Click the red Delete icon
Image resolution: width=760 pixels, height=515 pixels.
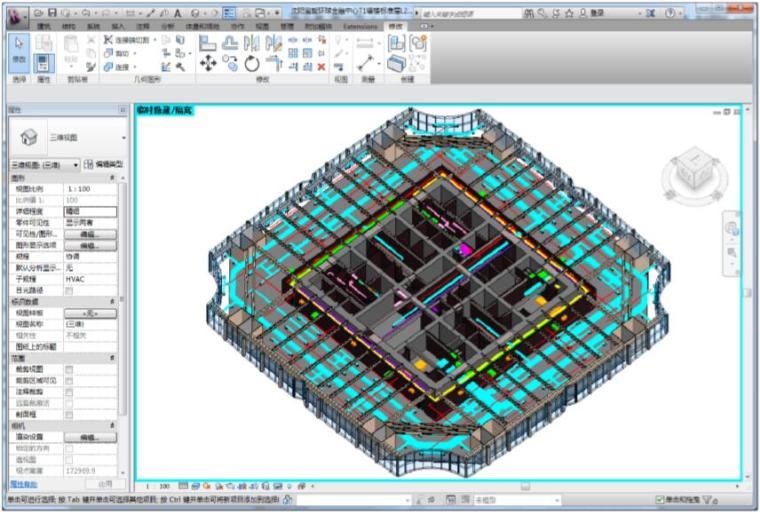321,67
